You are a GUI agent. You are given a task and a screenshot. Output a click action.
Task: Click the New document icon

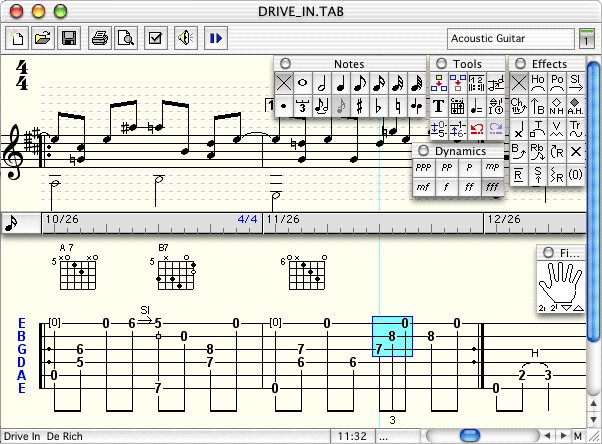point(18,39)
